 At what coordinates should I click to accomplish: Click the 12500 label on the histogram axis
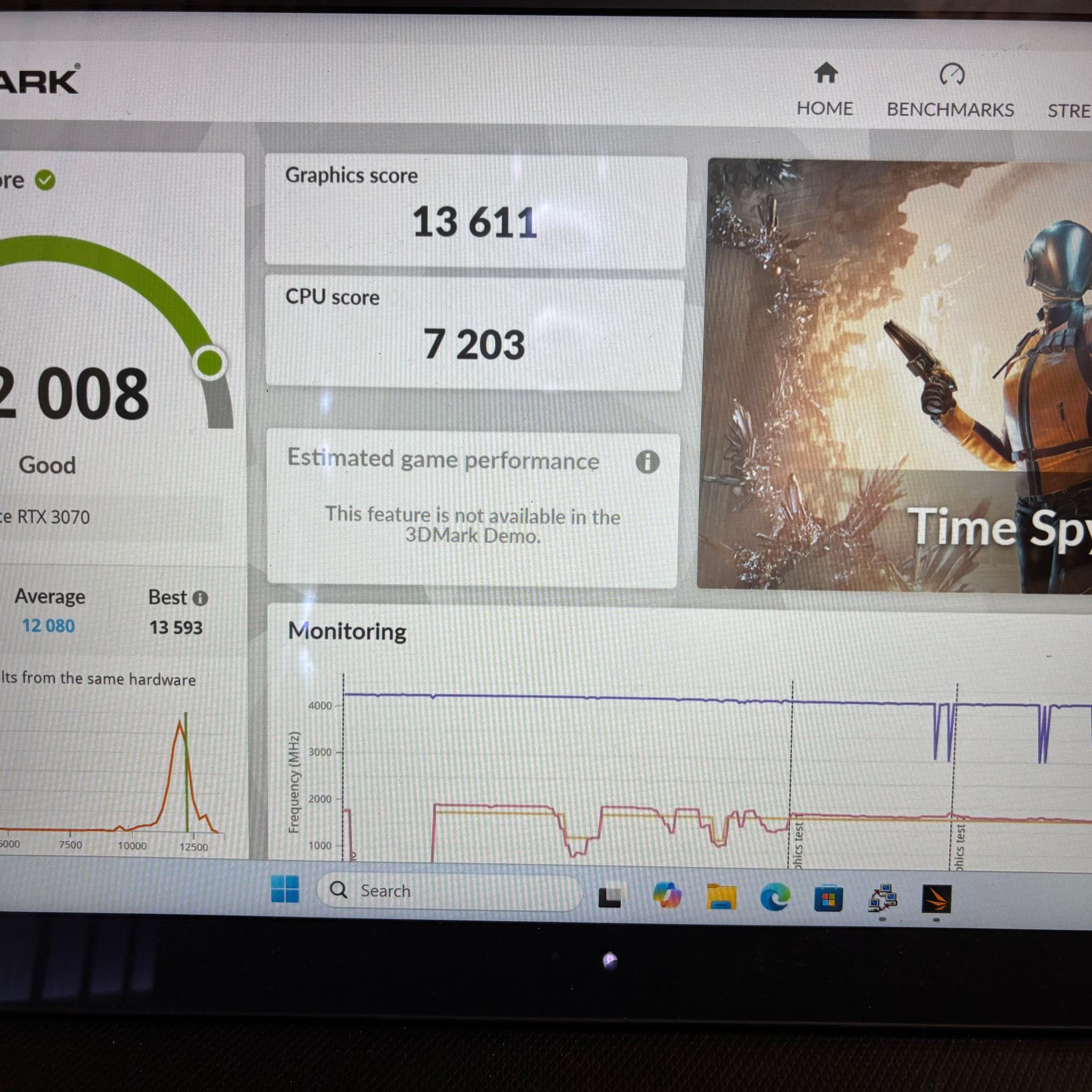pyautogui.click(x=194, y=847)
